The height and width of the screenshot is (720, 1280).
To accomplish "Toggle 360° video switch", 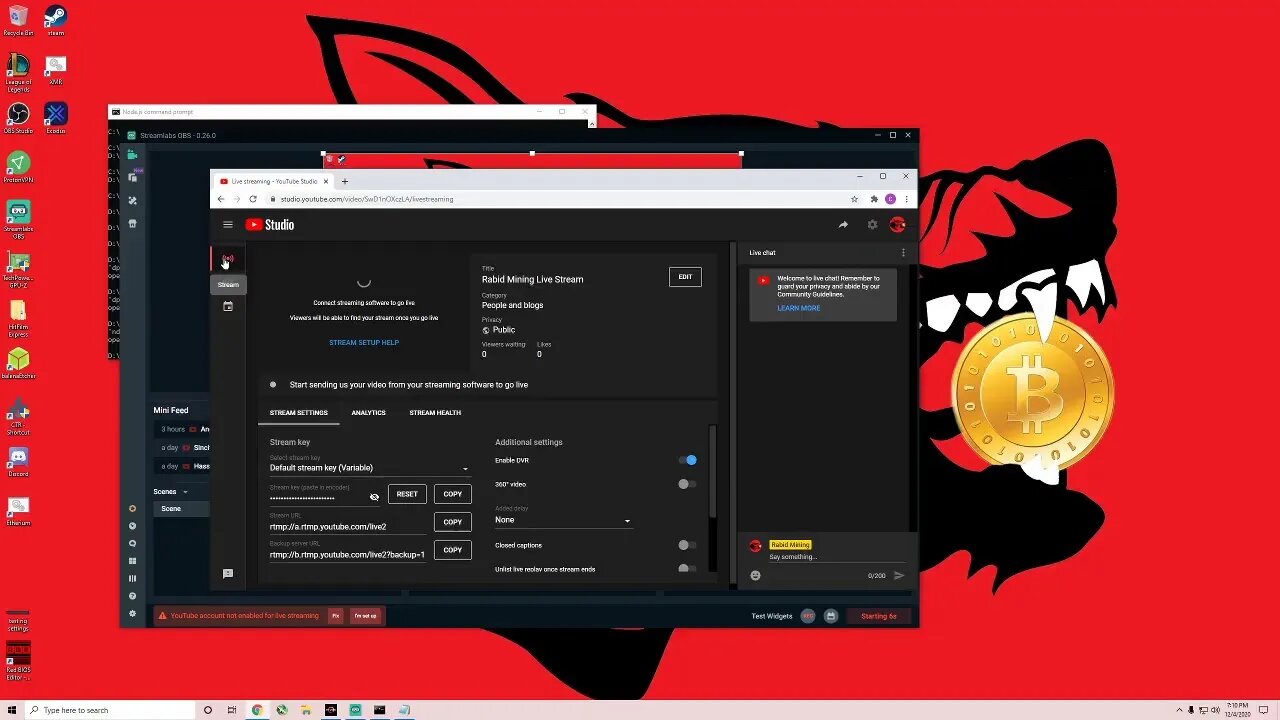I will pyautogui.click(x=687, y=484).
